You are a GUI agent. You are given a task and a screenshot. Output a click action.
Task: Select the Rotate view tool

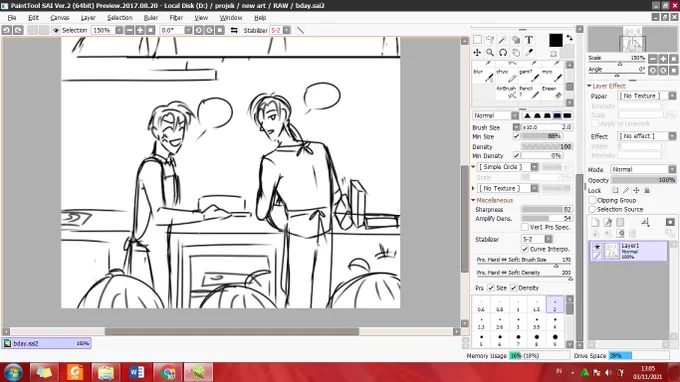[x=503, y=53]
